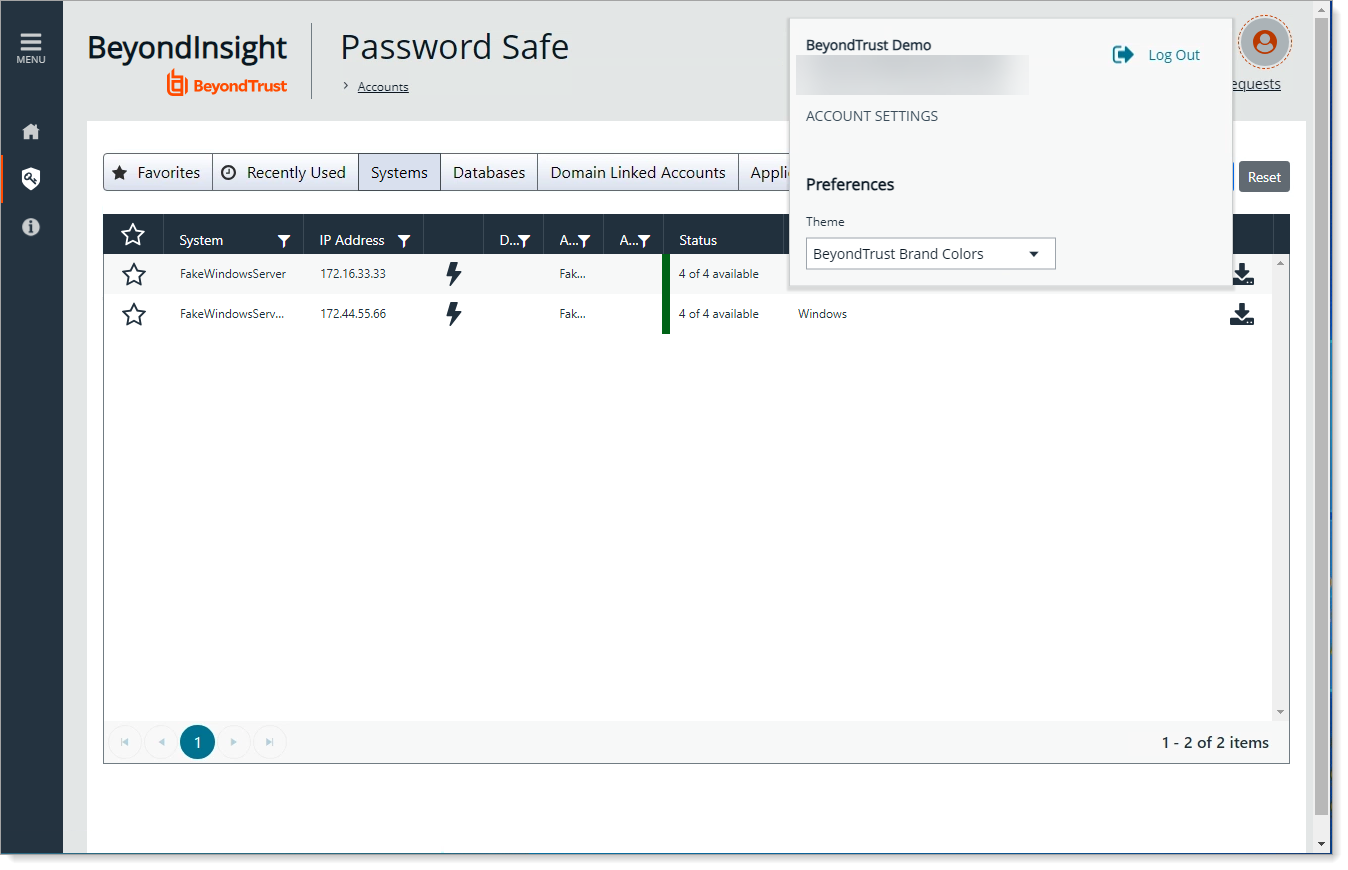1348x870 pixels.
Task: Open Domain Linked Accounts tab
Action: coord(638,172)
